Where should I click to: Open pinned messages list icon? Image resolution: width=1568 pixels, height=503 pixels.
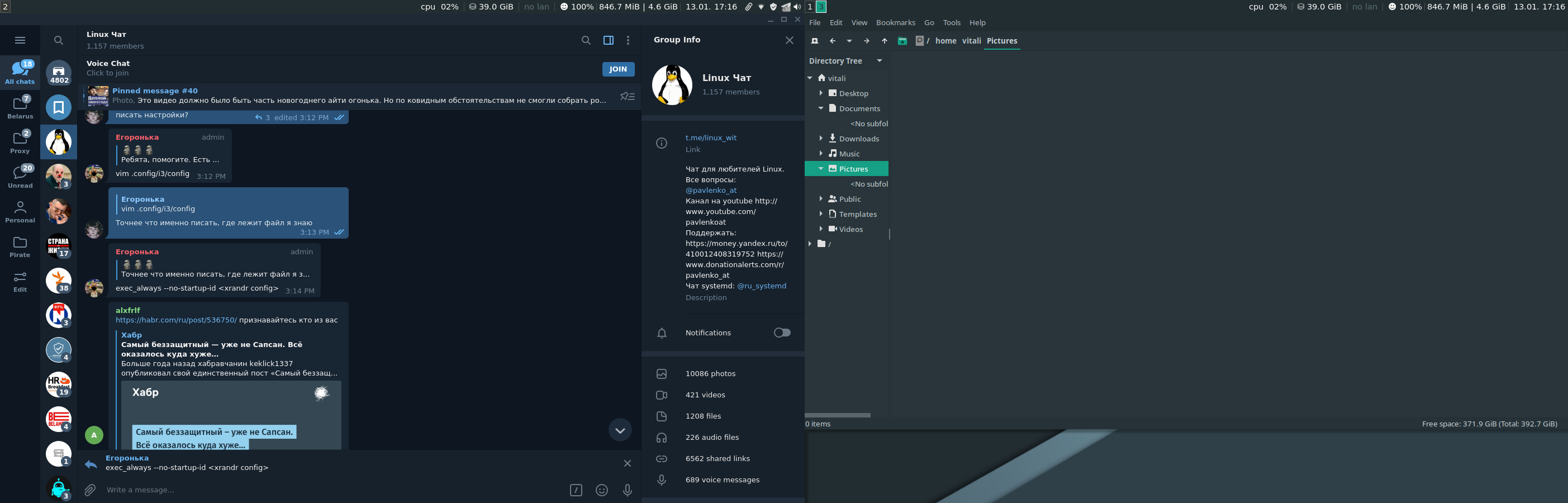click(x=628, y=96)
